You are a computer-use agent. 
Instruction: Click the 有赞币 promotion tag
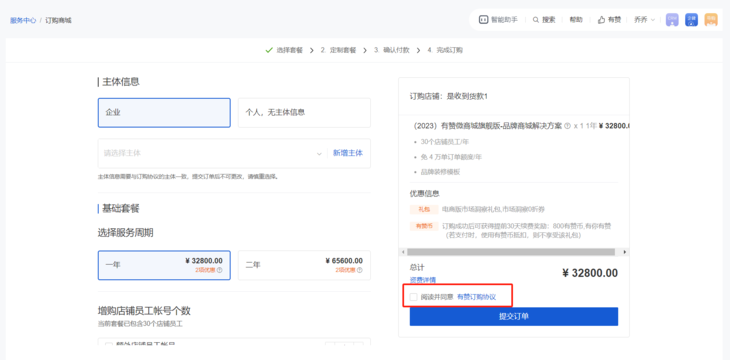tap(424, 226)
